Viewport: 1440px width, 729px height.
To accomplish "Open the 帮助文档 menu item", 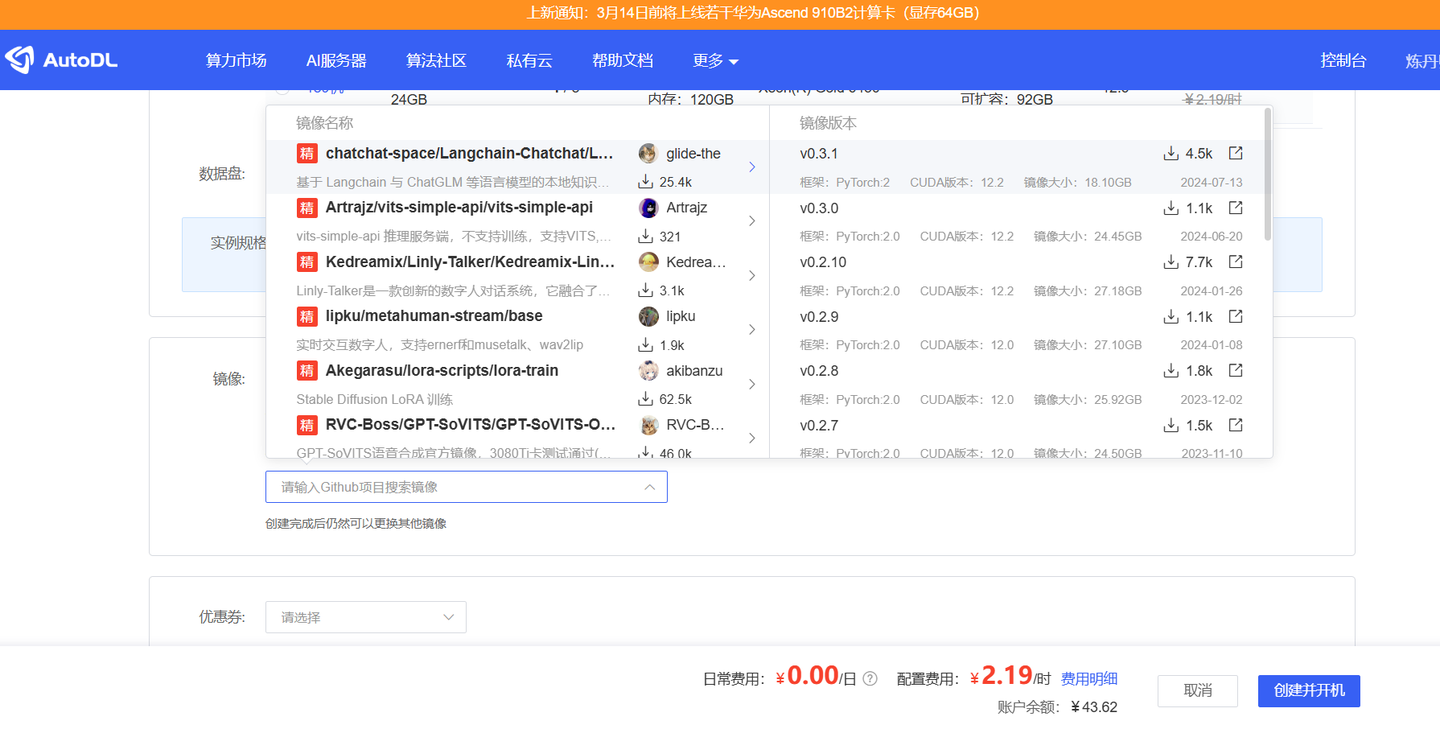I will click(x=622, y=60).
